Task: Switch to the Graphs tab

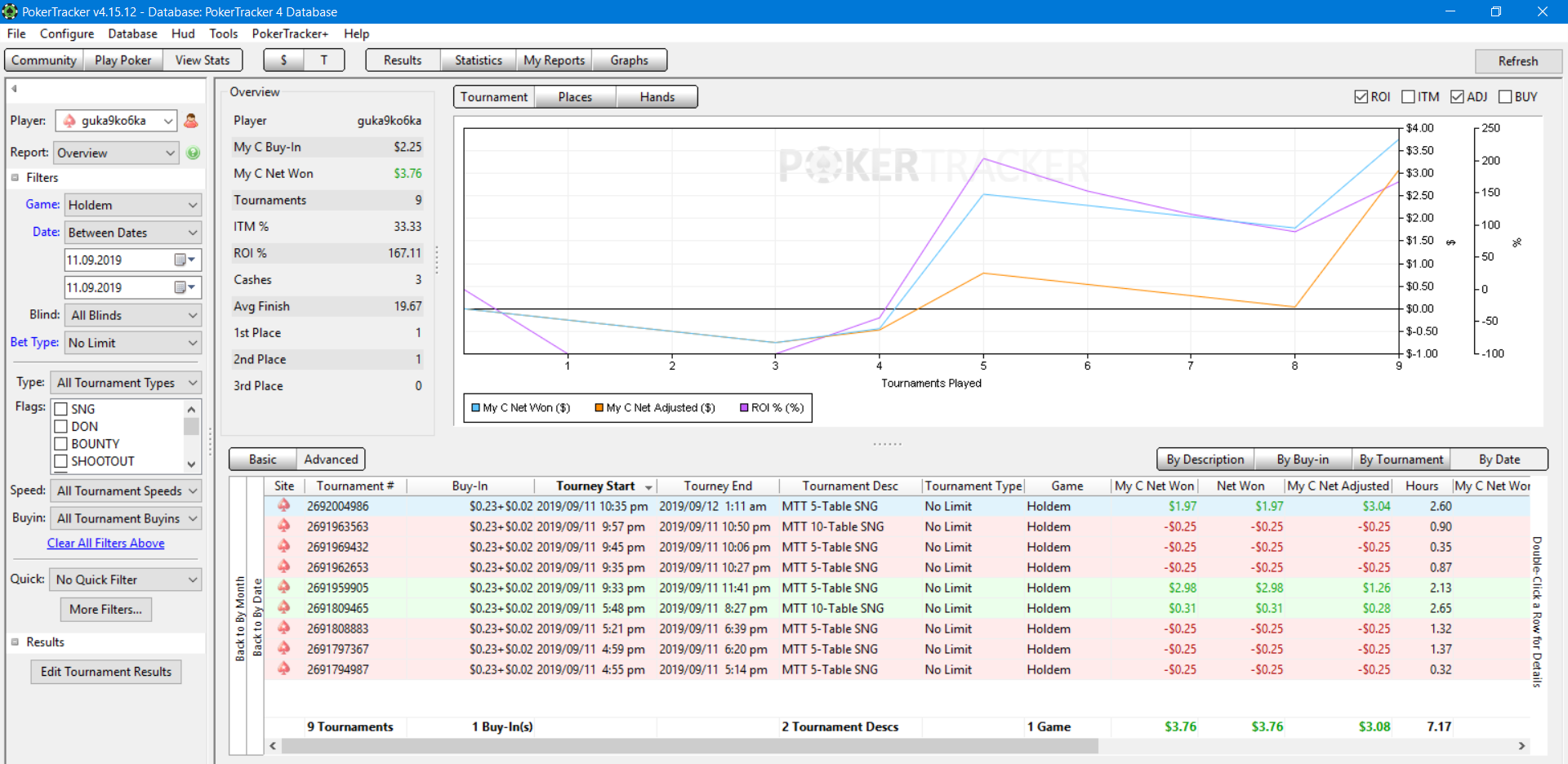Action: [x=629, y=60]
